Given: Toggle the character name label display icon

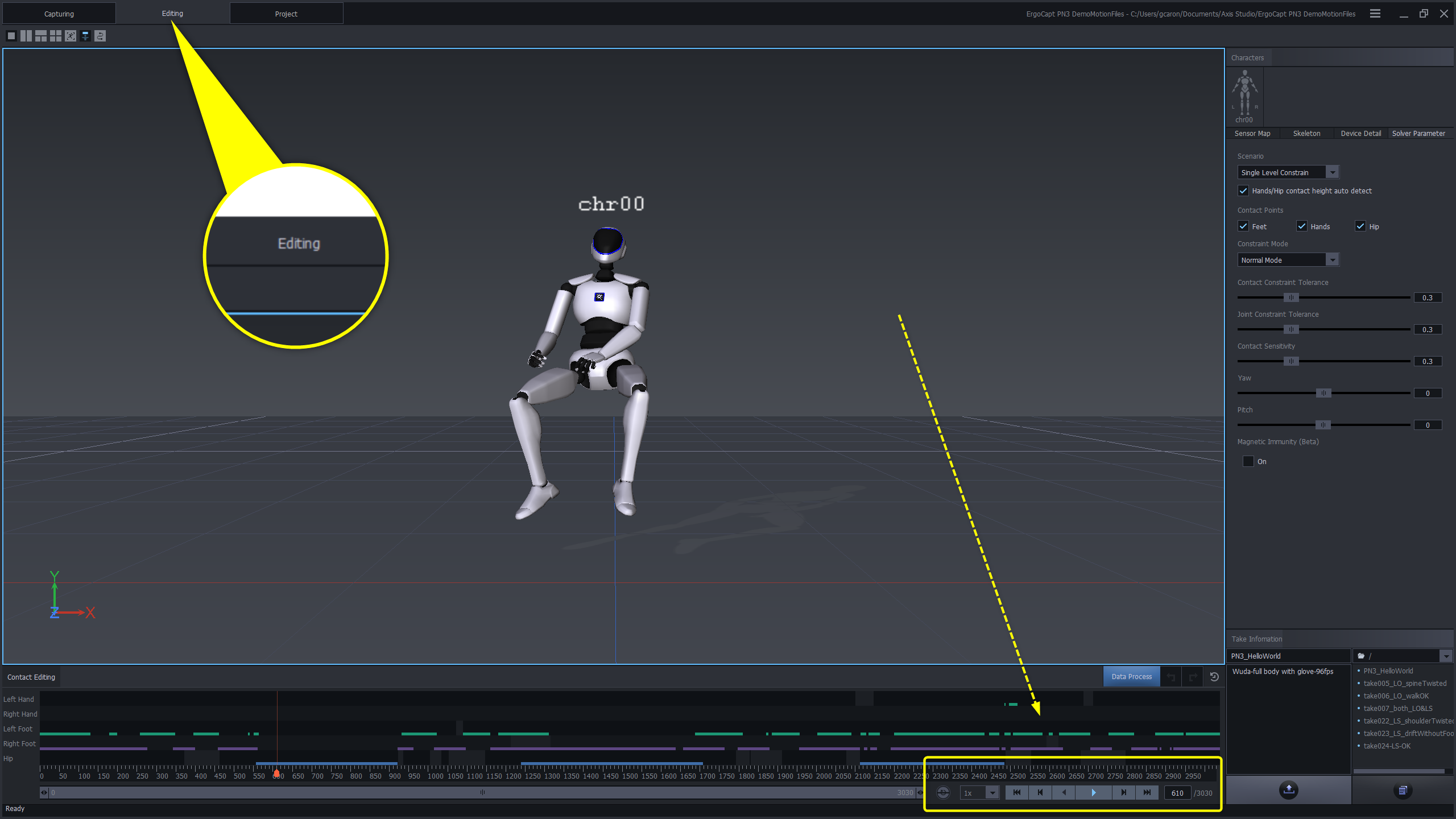Looking at the screenshot, I should (85, 36).
